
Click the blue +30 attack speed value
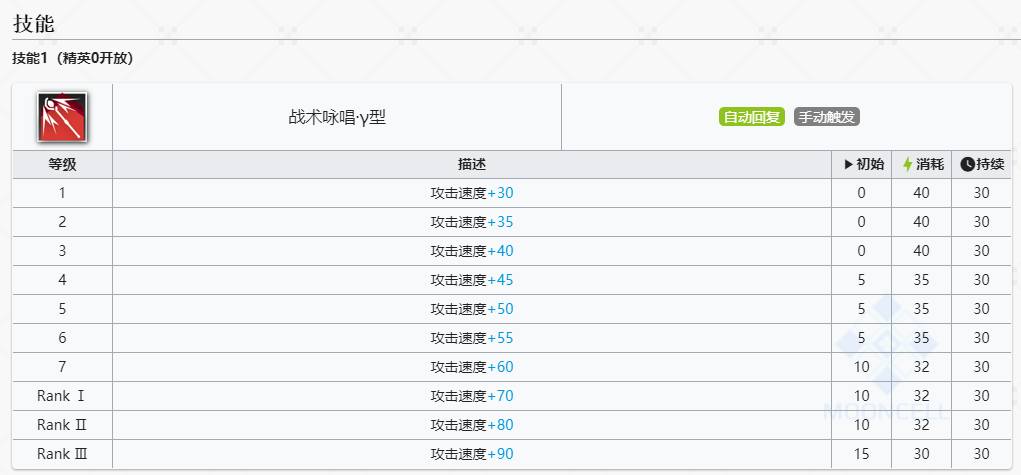point(500,193)
